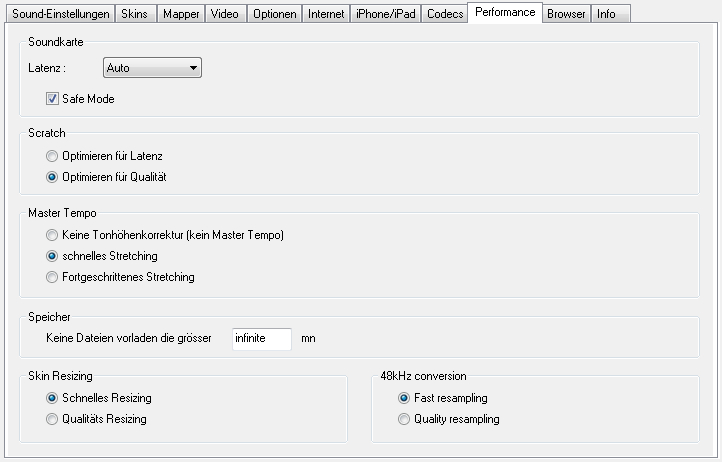
Task: Click the infinite memory input field
Action: tap(261, 339)
